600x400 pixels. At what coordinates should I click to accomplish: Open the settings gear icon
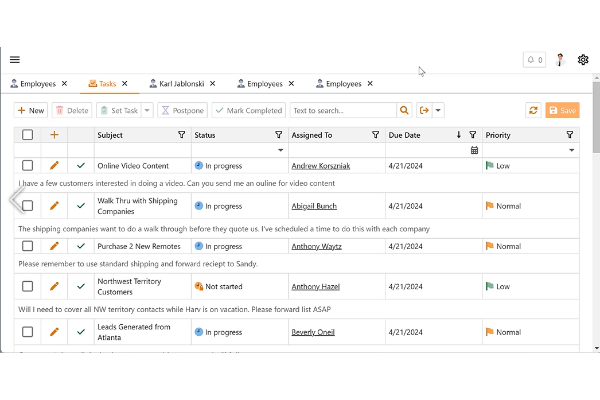click(x=583, y=60)
